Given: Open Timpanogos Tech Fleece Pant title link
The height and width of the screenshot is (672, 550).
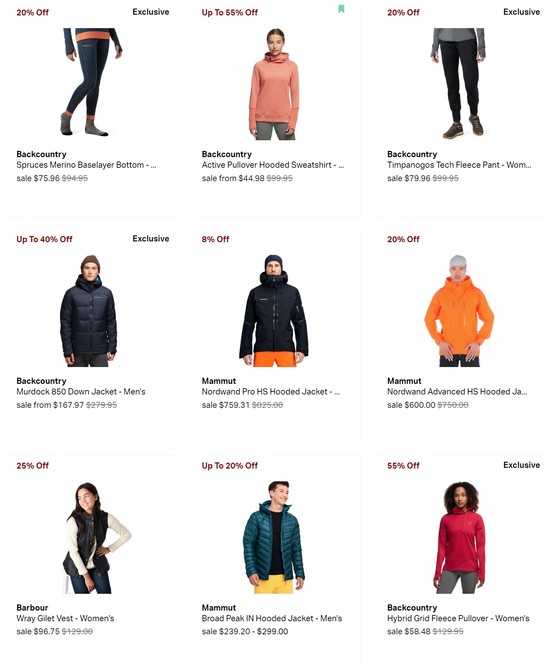Looking at the screenshot, I should (x=459, y=165).
